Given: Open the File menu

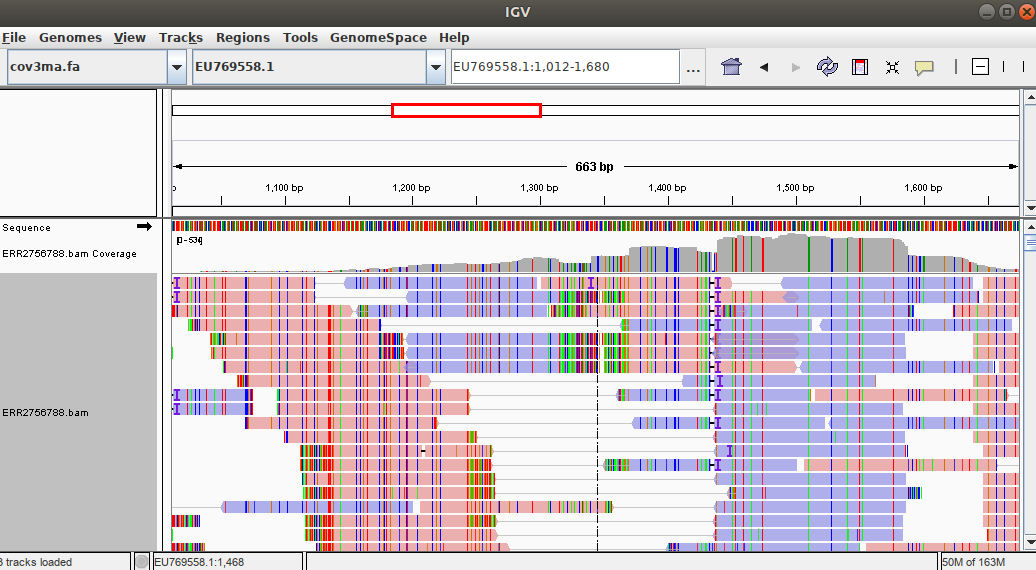Looking at the screenshot, I should pos(14,38).
